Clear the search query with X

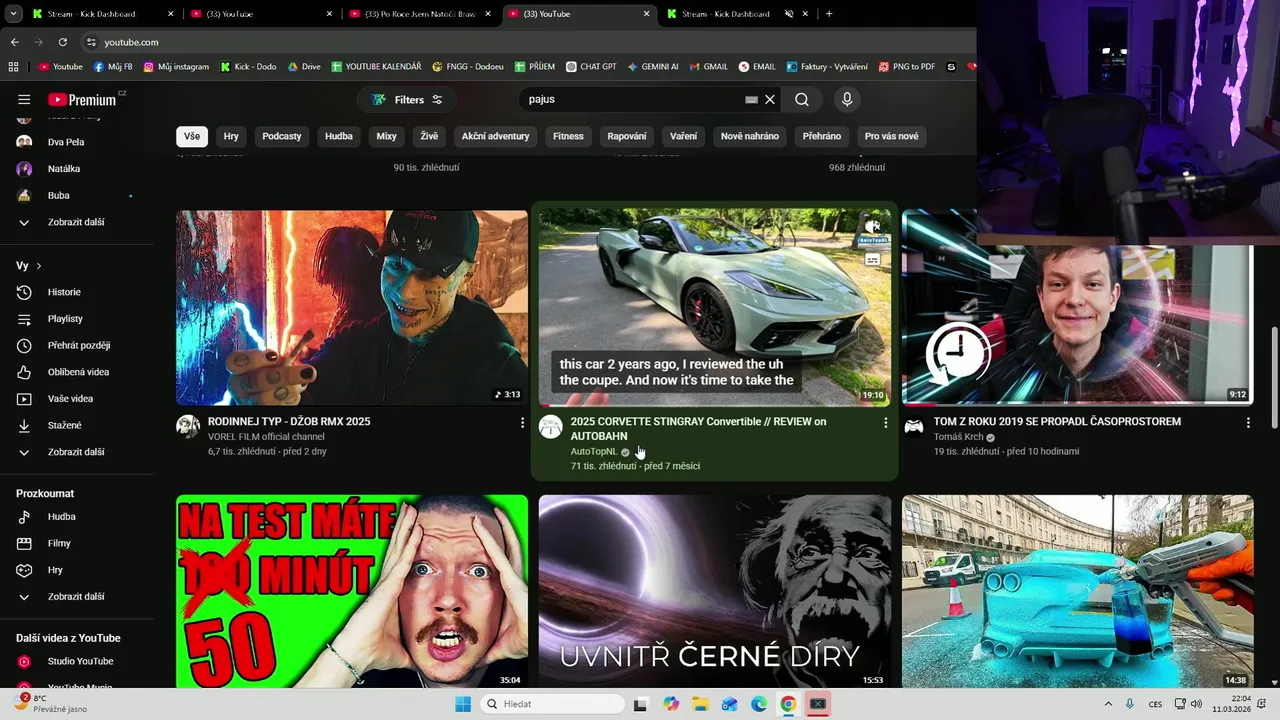click(x=770, y=99)
